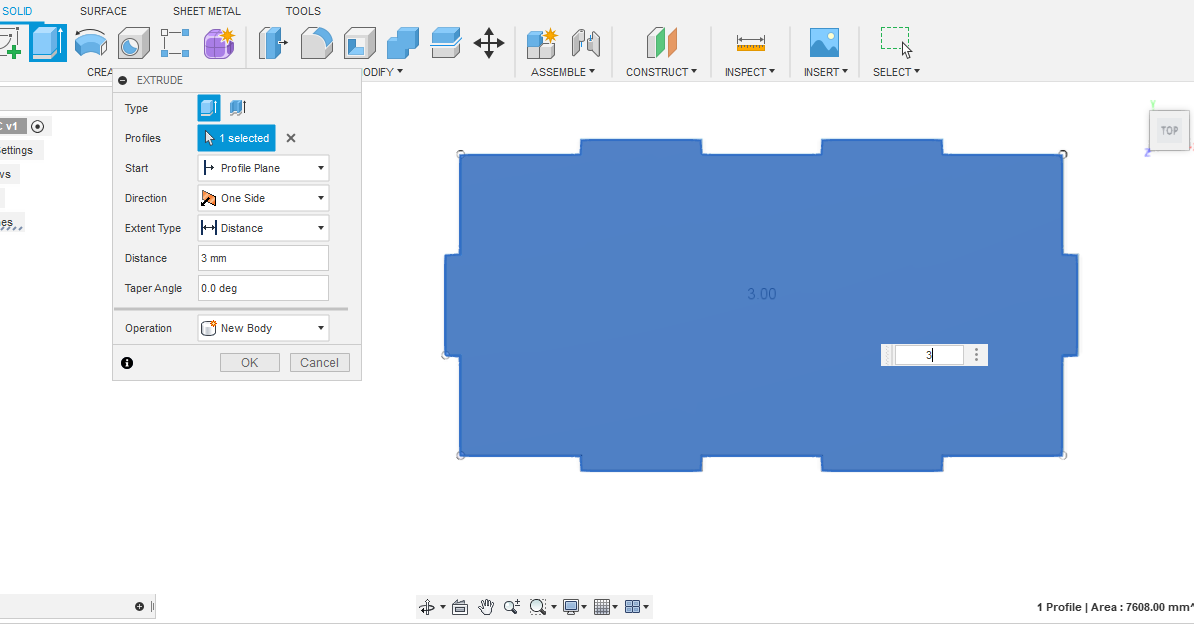Open the Construct menu

661,72
